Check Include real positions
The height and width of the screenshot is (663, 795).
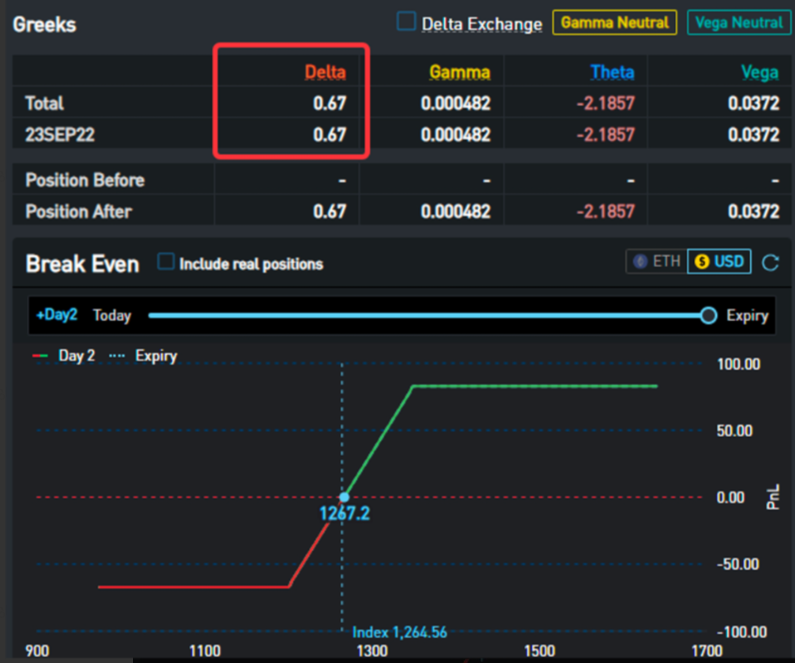(167, 263)
